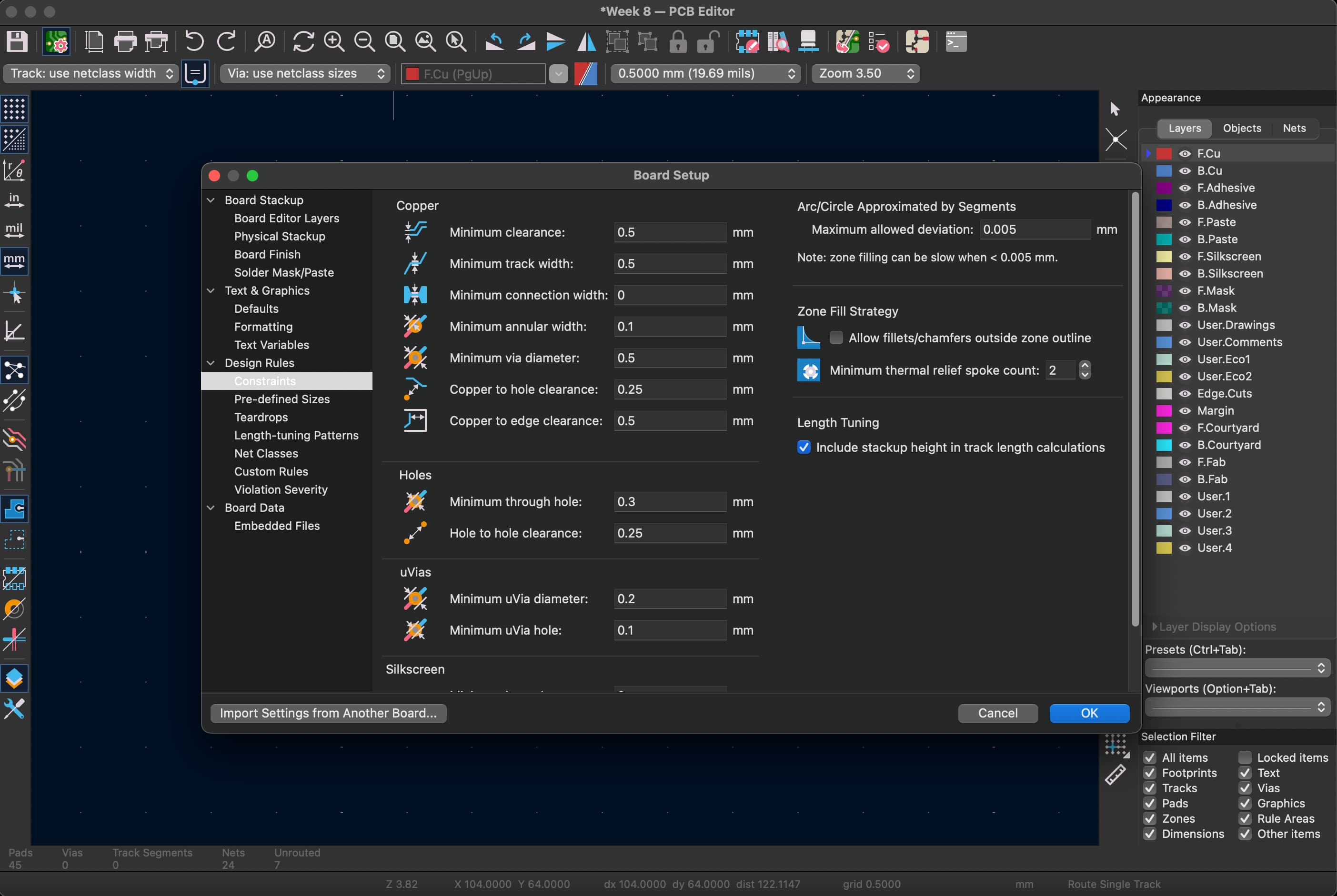
Task: Select Net Classes in the tree
Action: [266, 453]
